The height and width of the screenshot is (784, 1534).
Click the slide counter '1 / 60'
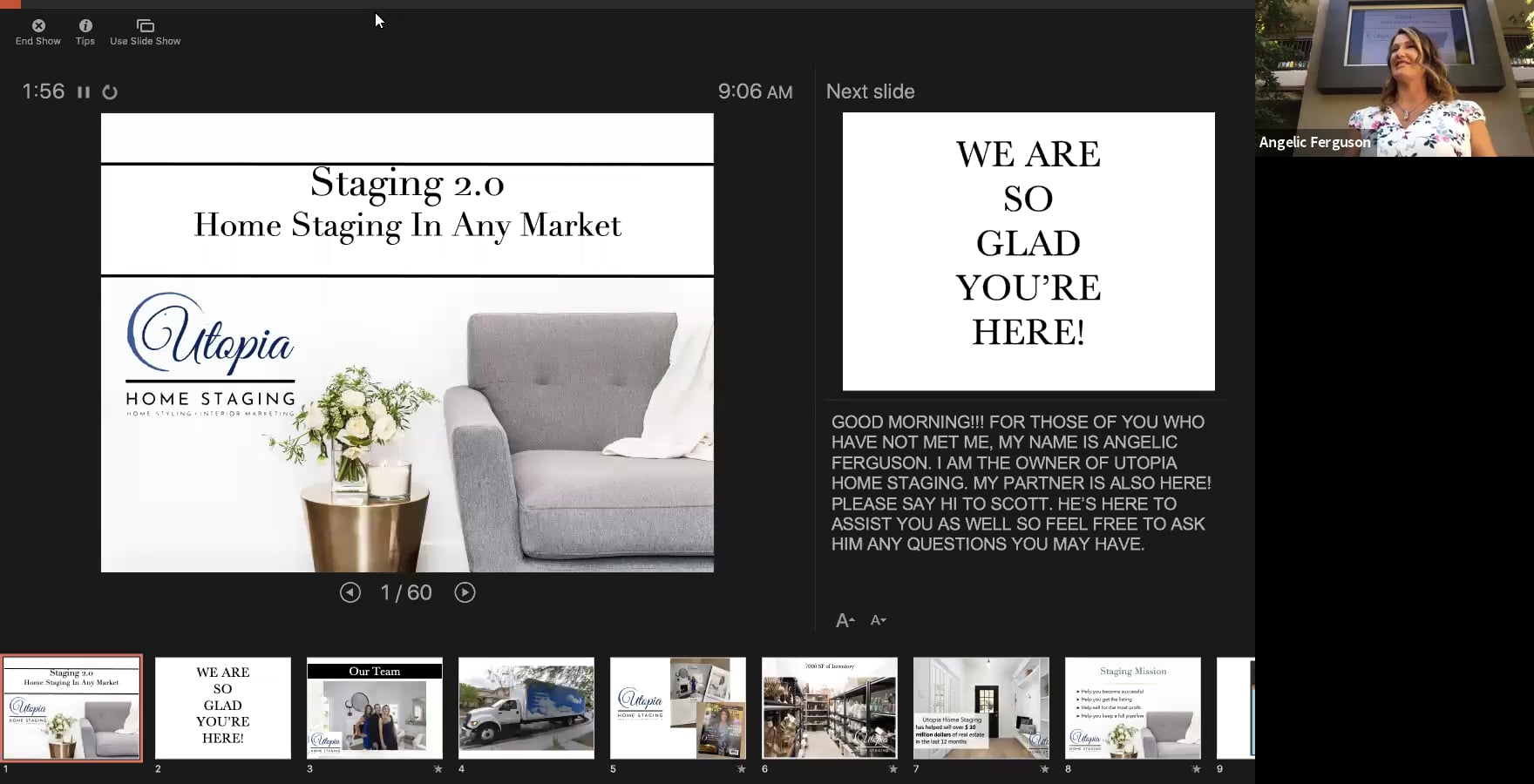tap(406, 592)
